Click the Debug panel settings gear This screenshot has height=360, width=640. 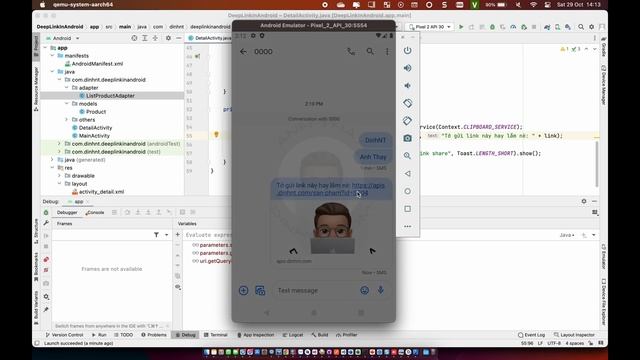click(584, 201)
